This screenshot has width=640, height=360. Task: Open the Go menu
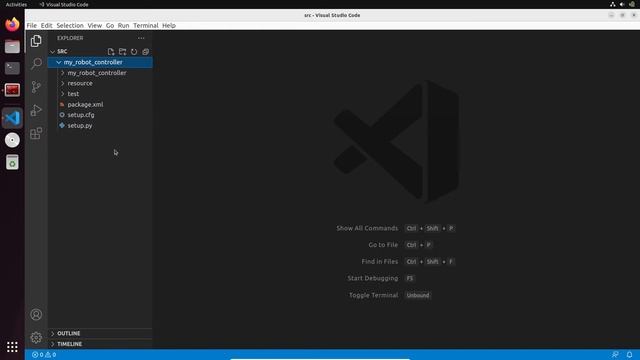(110, 25)
